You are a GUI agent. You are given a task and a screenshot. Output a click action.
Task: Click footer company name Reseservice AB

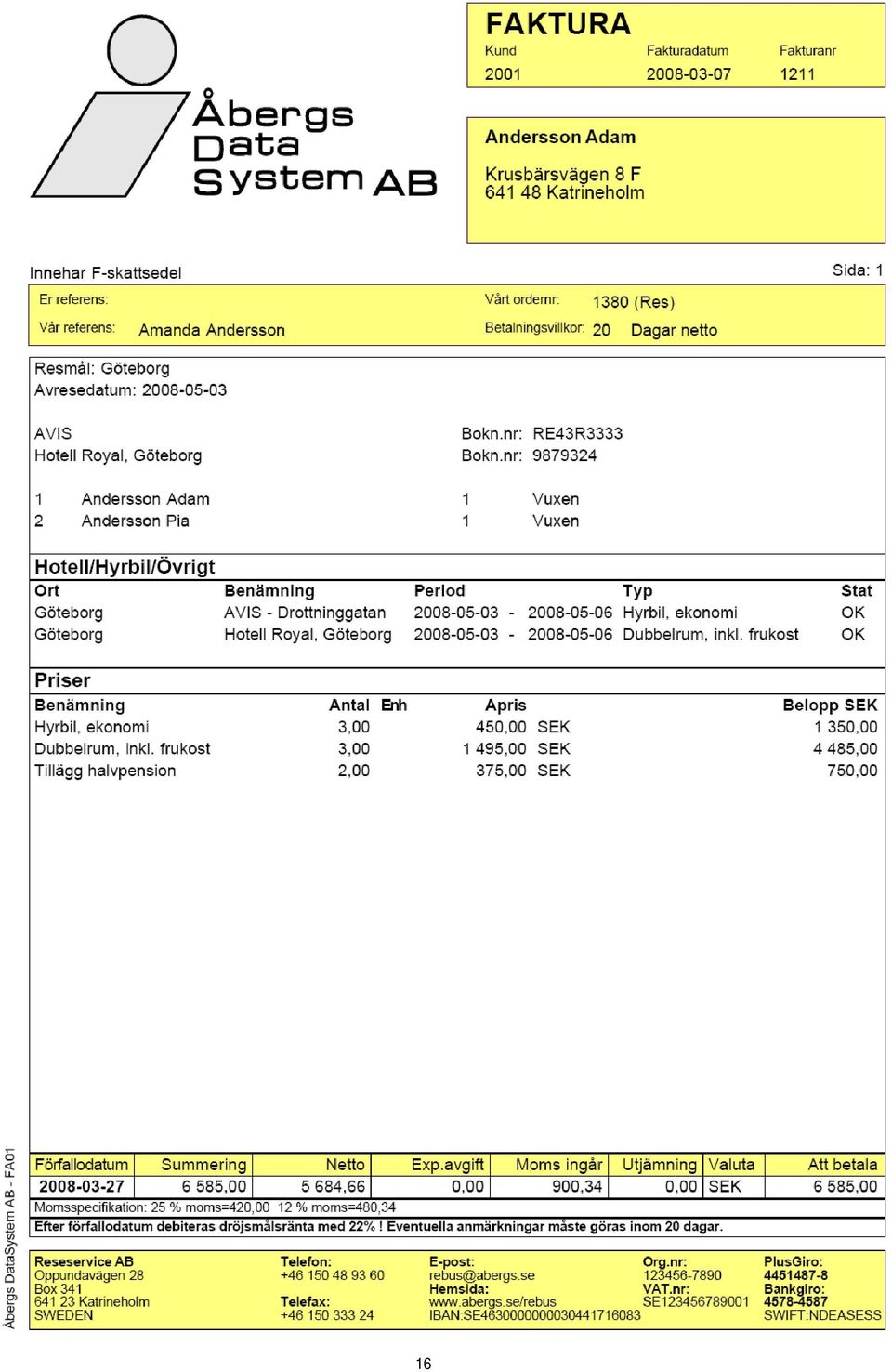tap(84, 1261)
